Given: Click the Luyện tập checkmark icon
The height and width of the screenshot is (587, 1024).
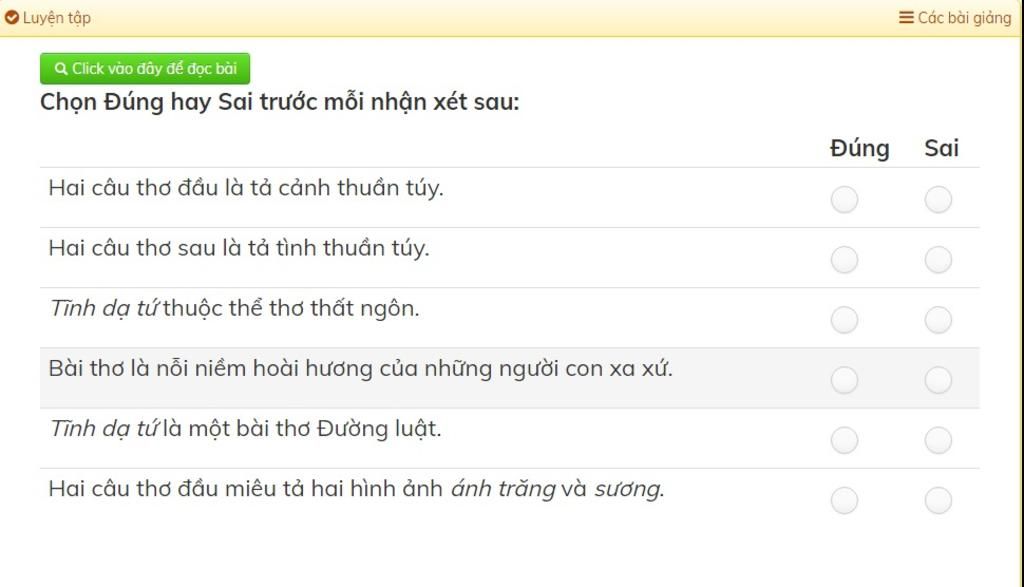Looking at the screenshot, I should [x=11, y=18].
